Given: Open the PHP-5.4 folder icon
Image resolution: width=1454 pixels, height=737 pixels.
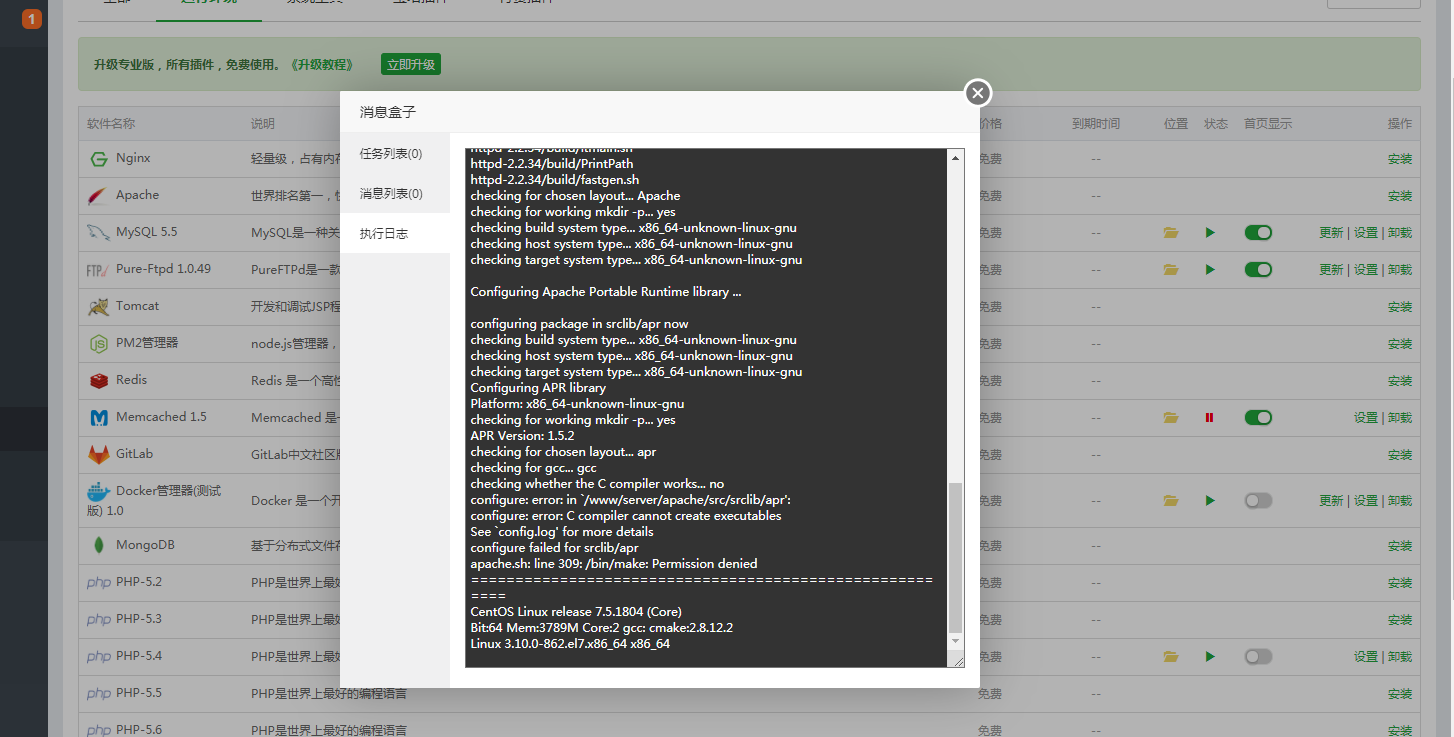Looking at the screenshot, I should click(x=1171, y=657).
